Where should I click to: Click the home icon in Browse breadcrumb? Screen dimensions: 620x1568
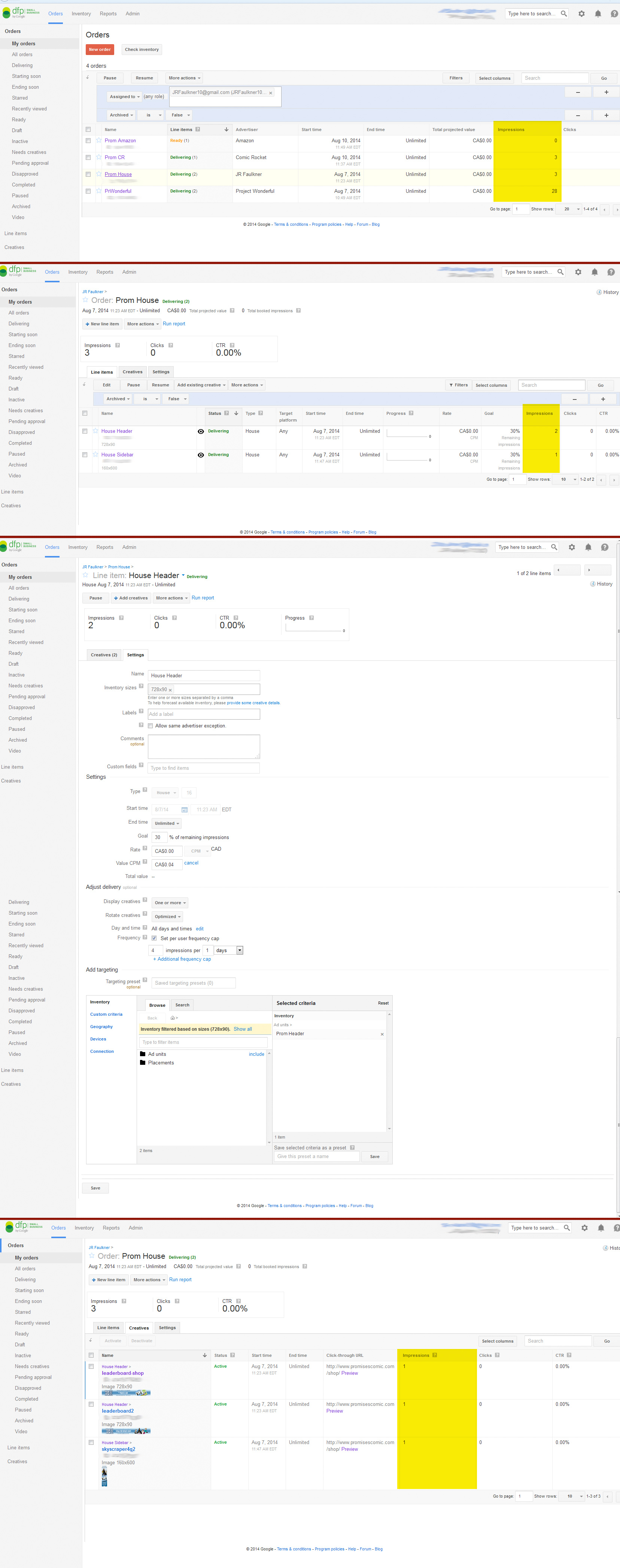(173, 1018)
